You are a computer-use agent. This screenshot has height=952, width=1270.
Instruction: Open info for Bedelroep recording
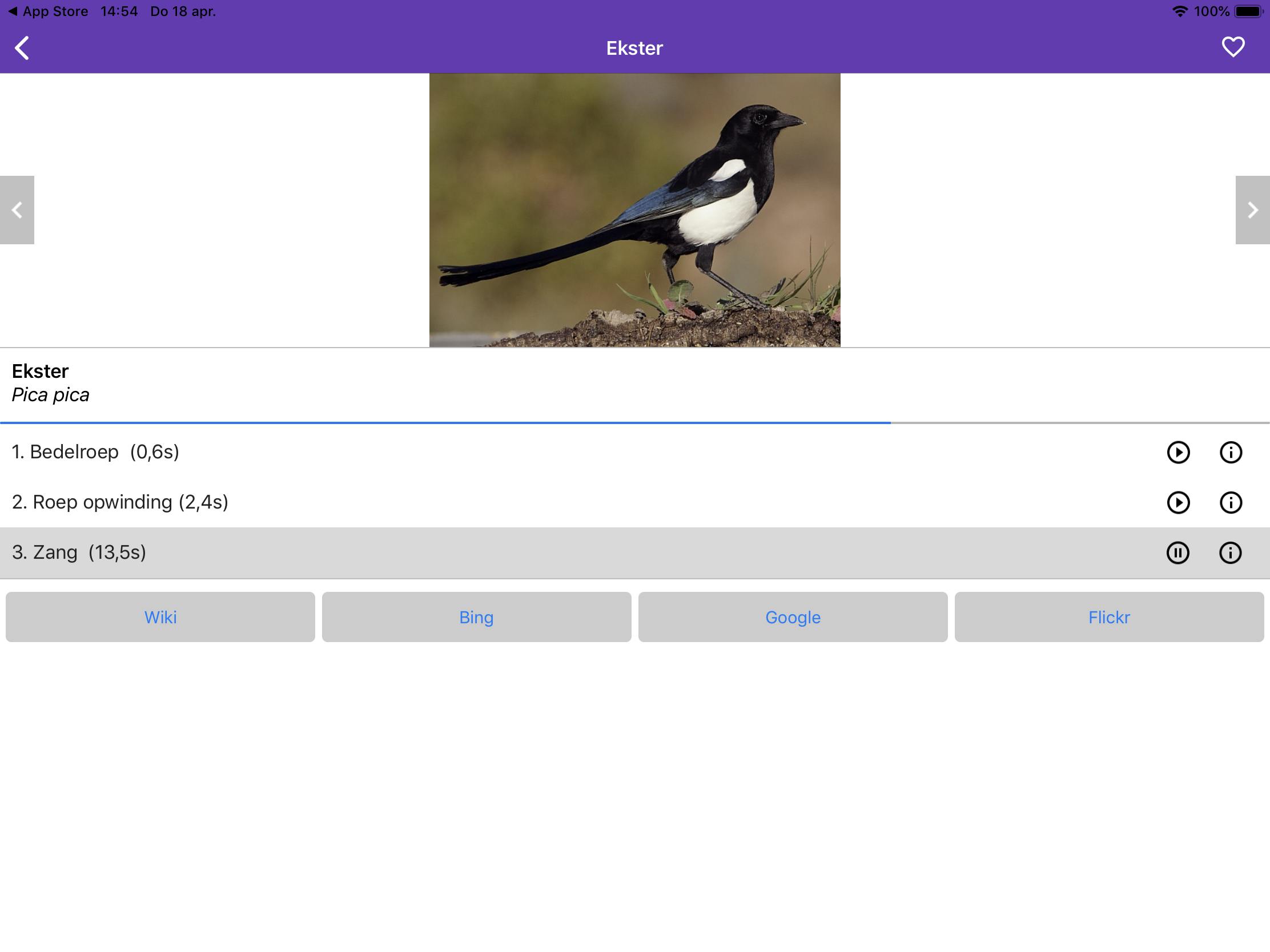coord(1231,452)
